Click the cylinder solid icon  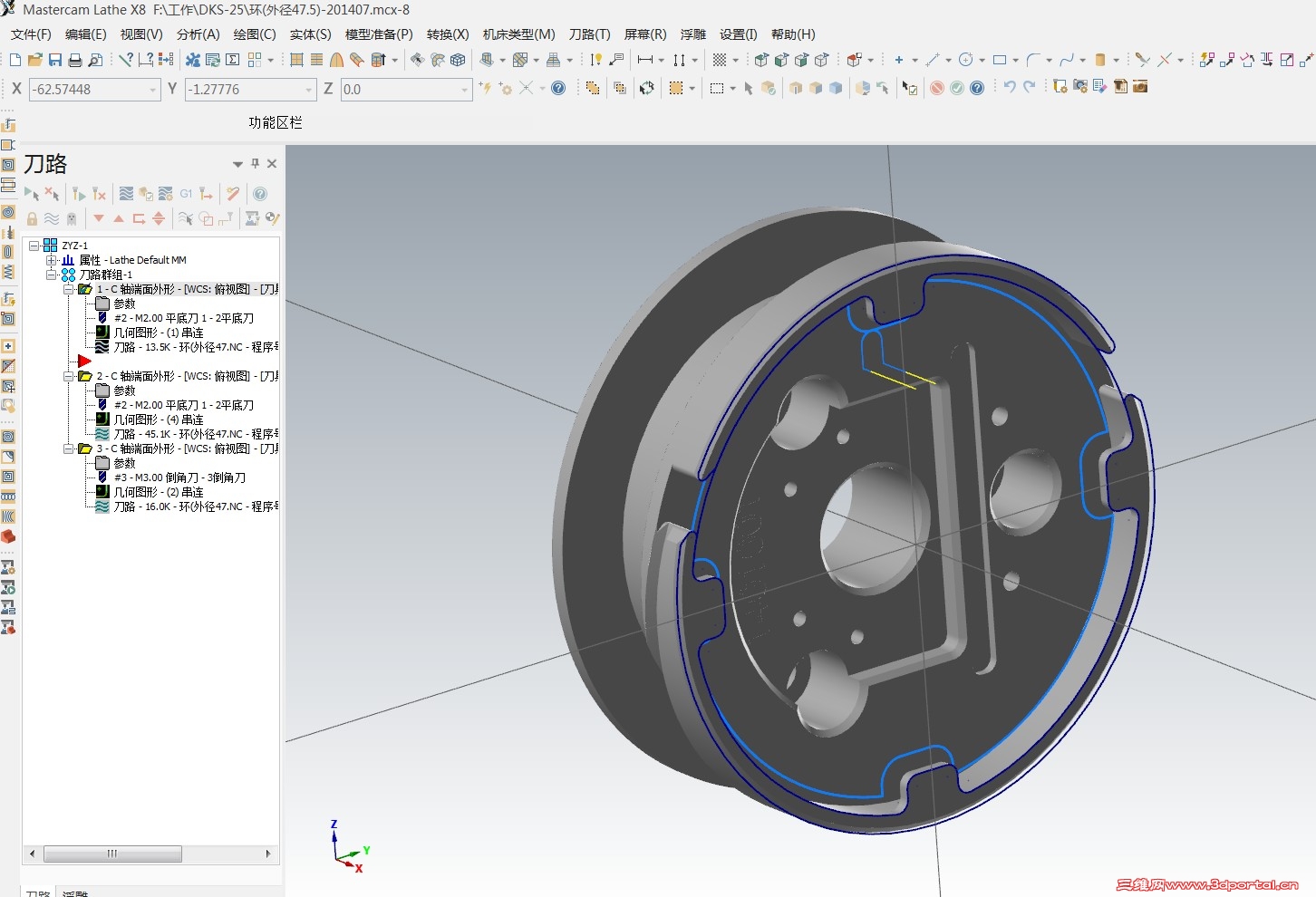click(x=1100, y=60)
